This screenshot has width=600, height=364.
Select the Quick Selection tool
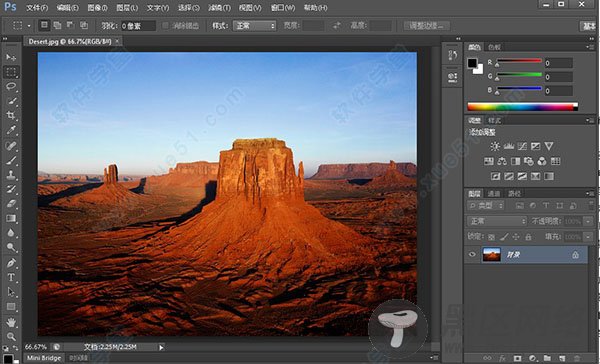coord(11,101)
